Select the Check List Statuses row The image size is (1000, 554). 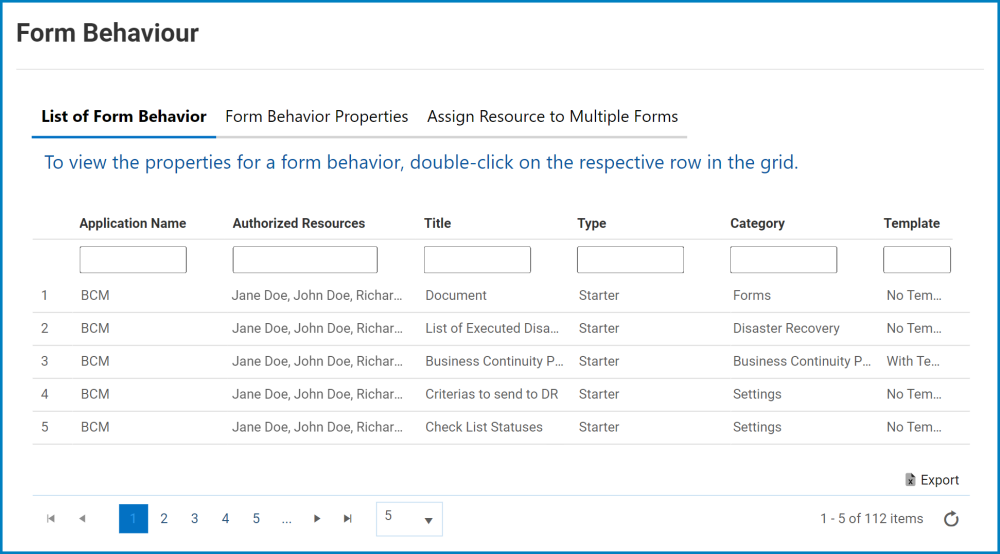[501, 427]
